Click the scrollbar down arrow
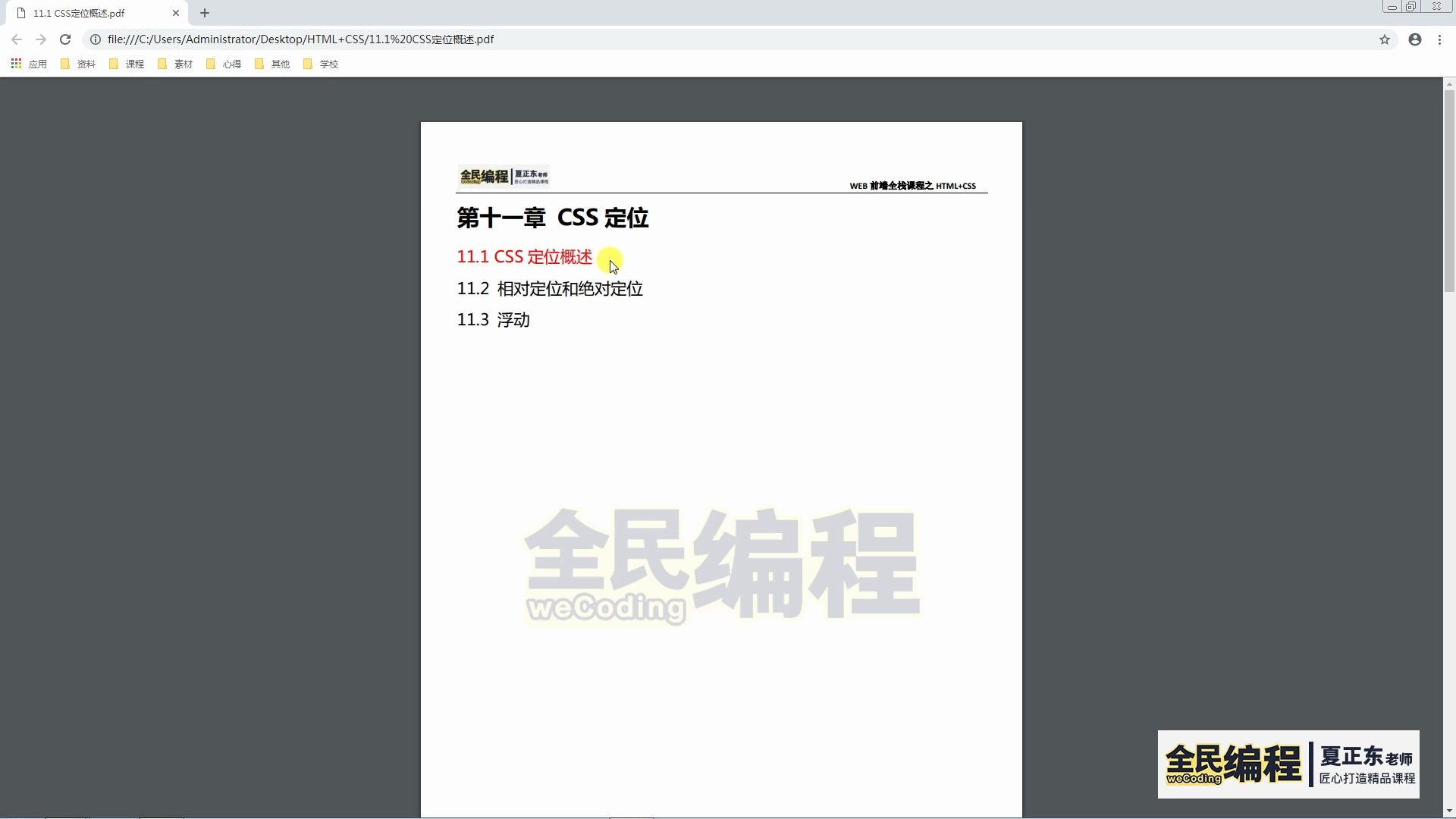Image resolution: width=1456 pixels, height=819 pixels. [x=1449, y=811]
